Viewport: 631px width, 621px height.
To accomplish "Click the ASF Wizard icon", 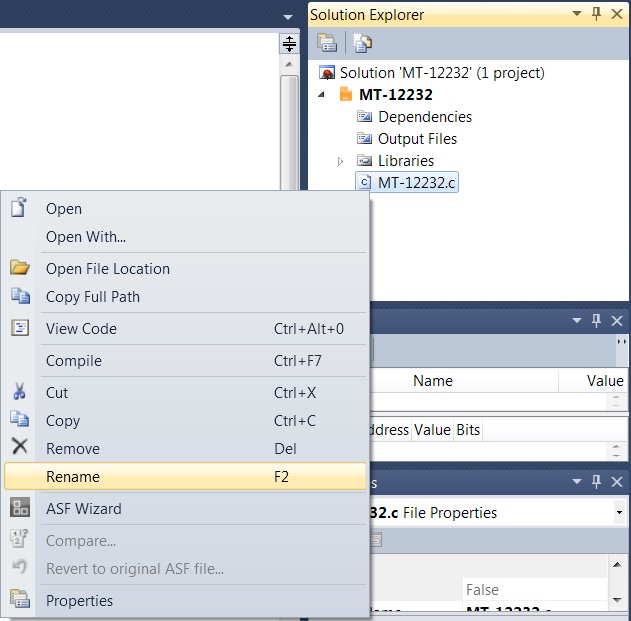I will pos(20,508).
